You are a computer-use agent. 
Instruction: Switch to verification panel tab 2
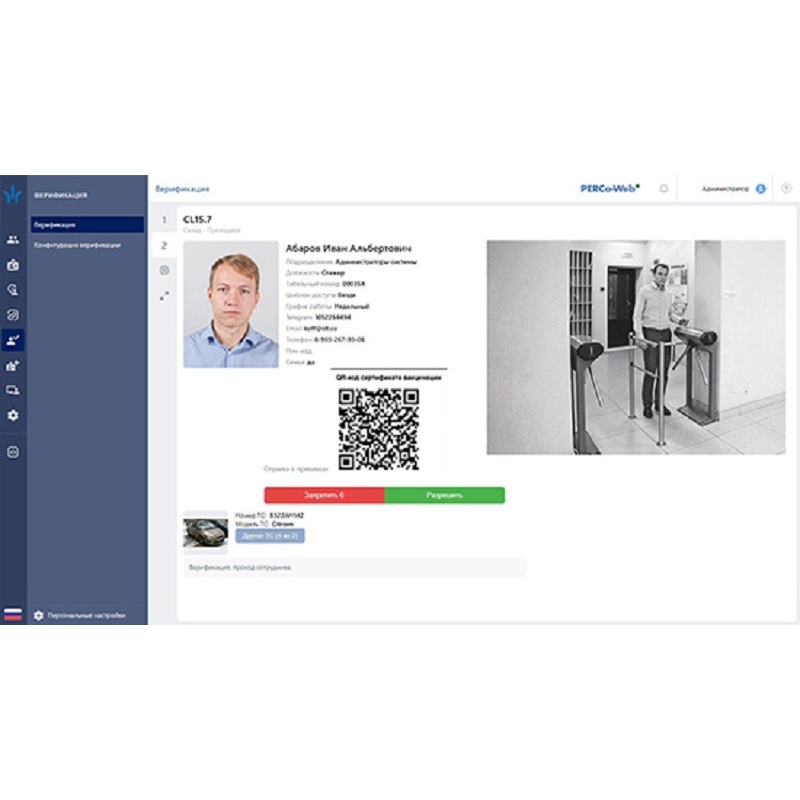pos(164,245)
